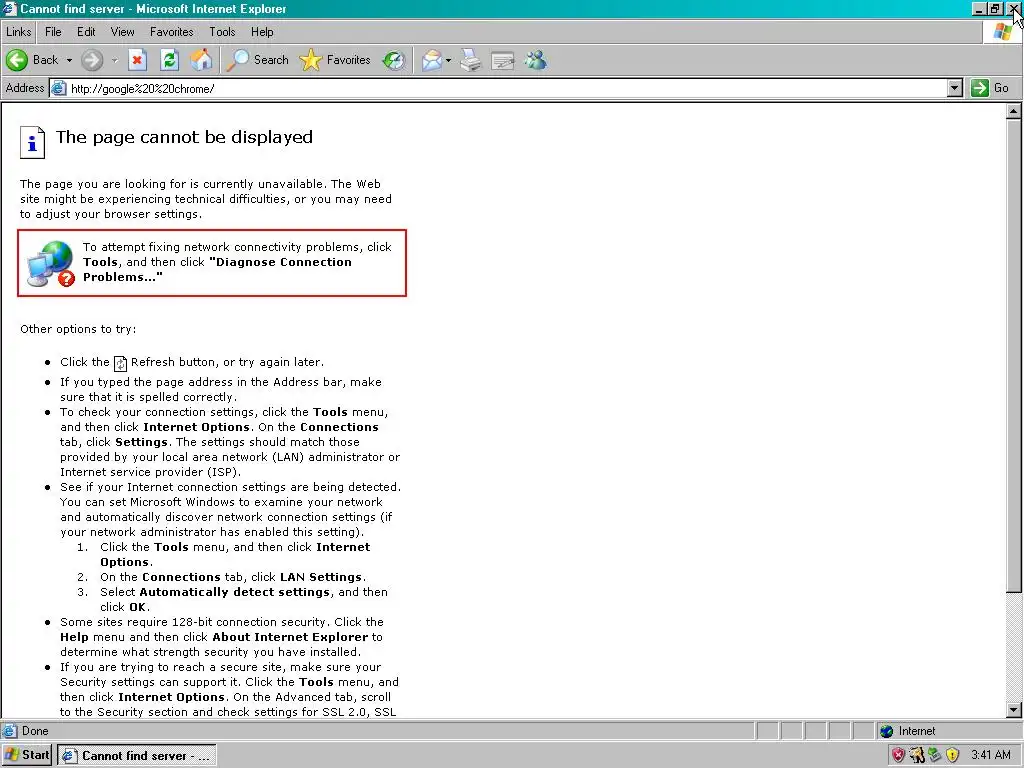Expand the Forward button history dropdown arrow
The image size is (1024, 768).
point(114,60)
